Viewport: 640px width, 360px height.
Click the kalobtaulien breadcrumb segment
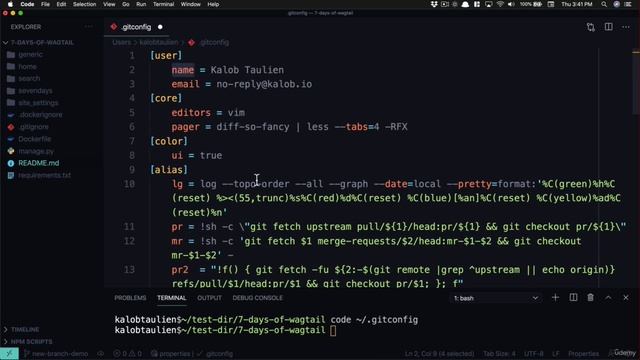pos(158,42)
